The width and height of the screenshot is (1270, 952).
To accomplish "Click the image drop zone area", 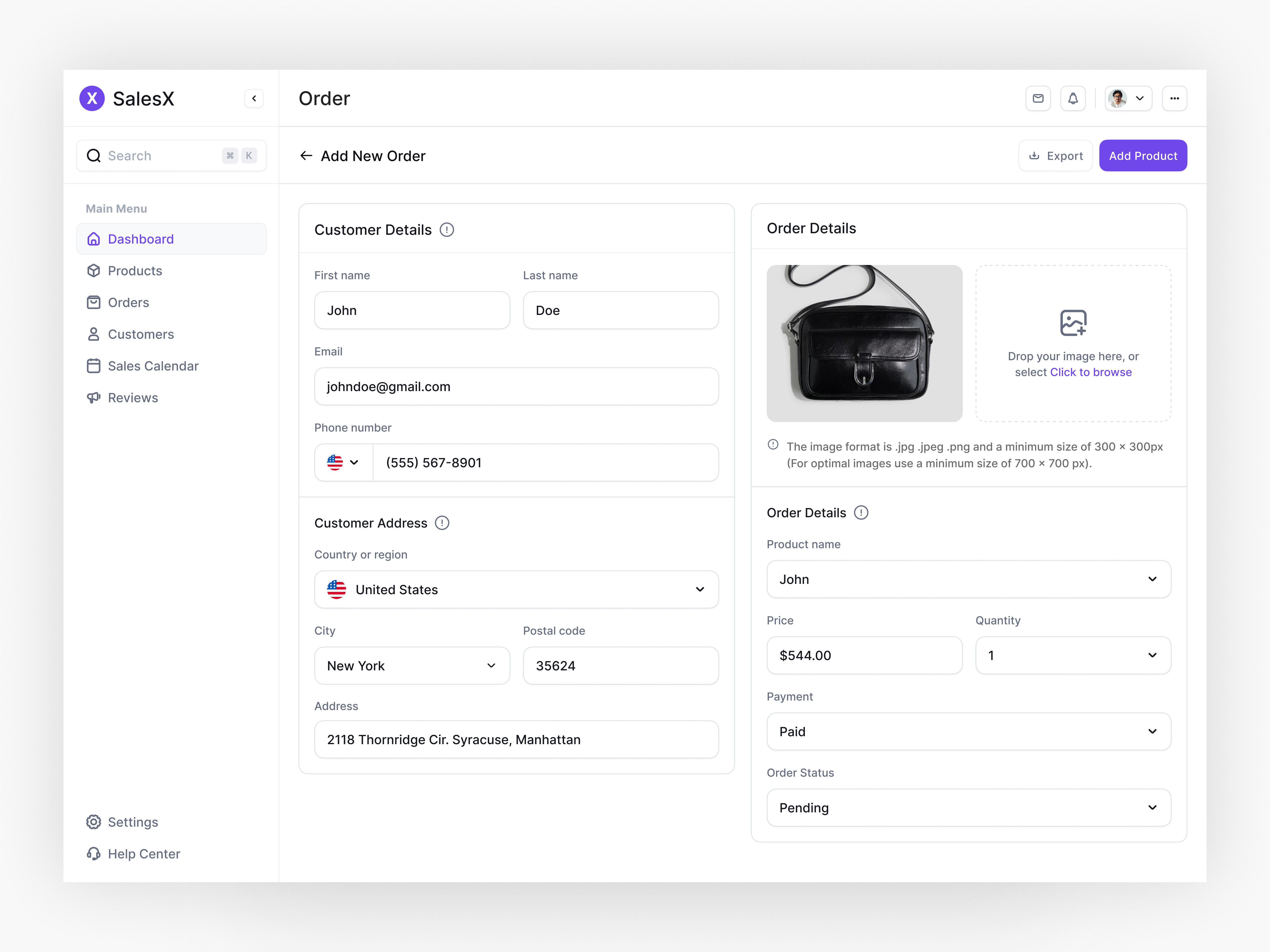I will click(x=1073, y=343).
